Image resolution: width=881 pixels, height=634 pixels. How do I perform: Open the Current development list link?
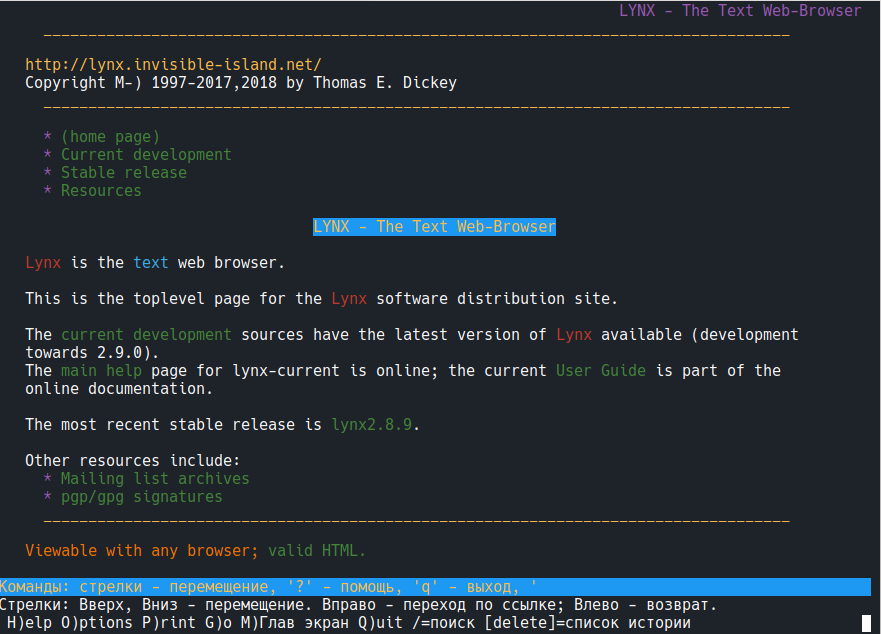pos(146,155)
